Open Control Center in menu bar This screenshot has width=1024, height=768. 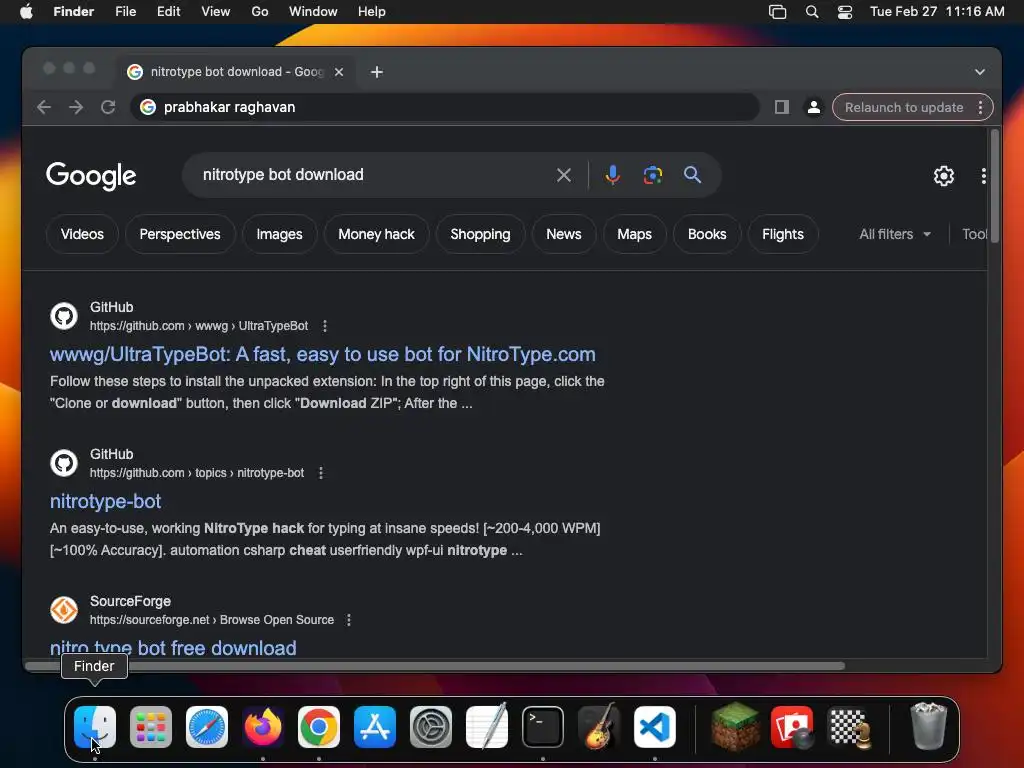(x=844, y=12)
